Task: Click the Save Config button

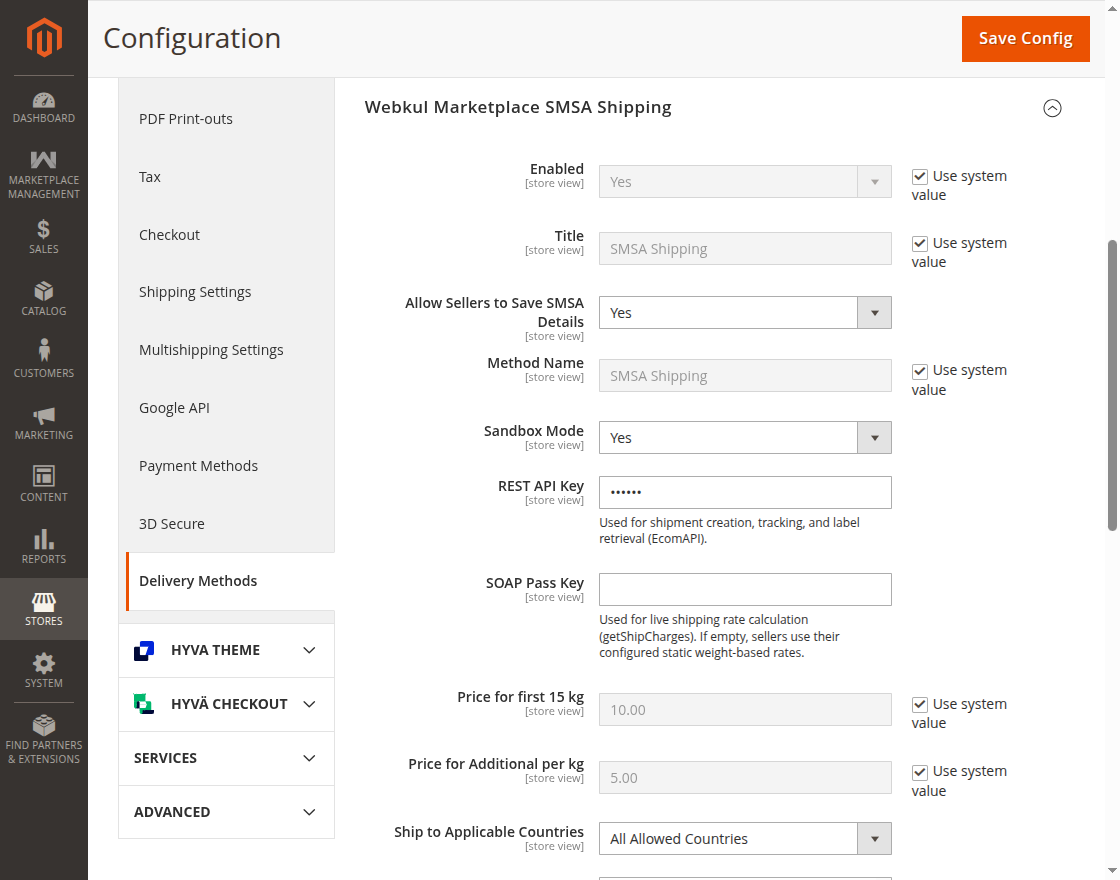Action: 1025,39
